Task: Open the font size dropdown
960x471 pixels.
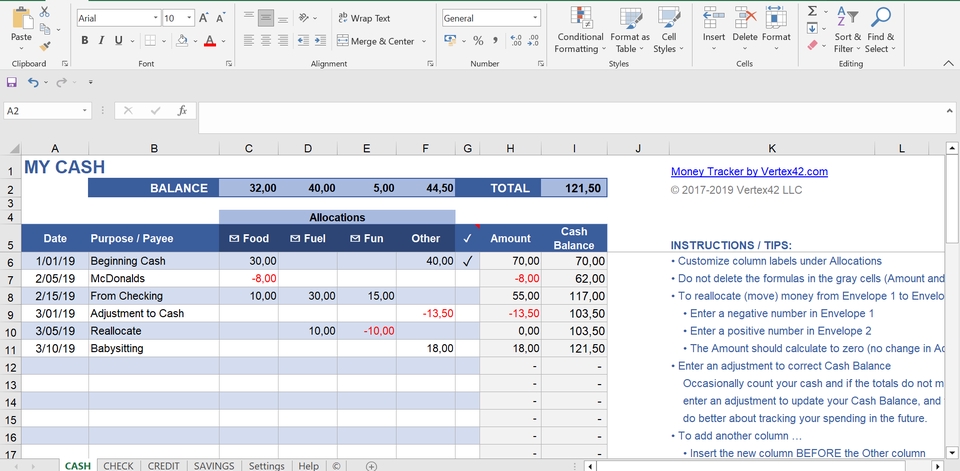Action: click(189, 18)
